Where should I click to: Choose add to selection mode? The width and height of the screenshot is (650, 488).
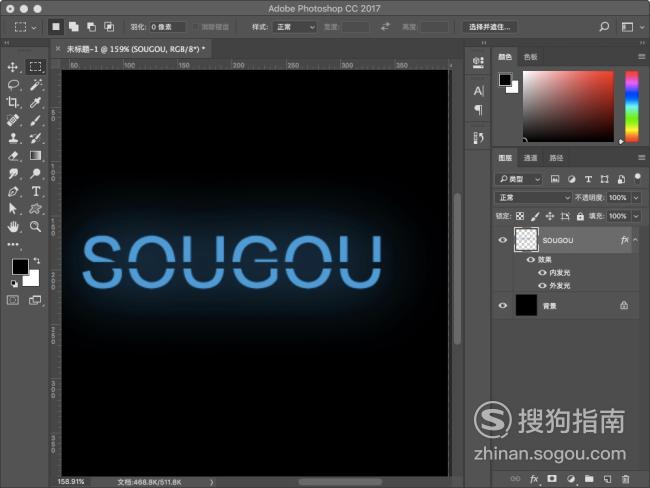pos(74,27)
